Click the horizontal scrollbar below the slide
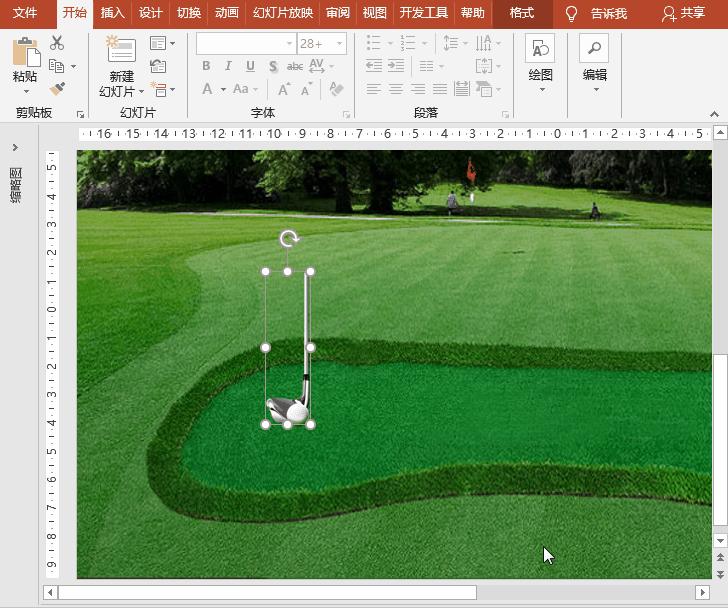Screen dimensions: 728x608 pos(267,593)
